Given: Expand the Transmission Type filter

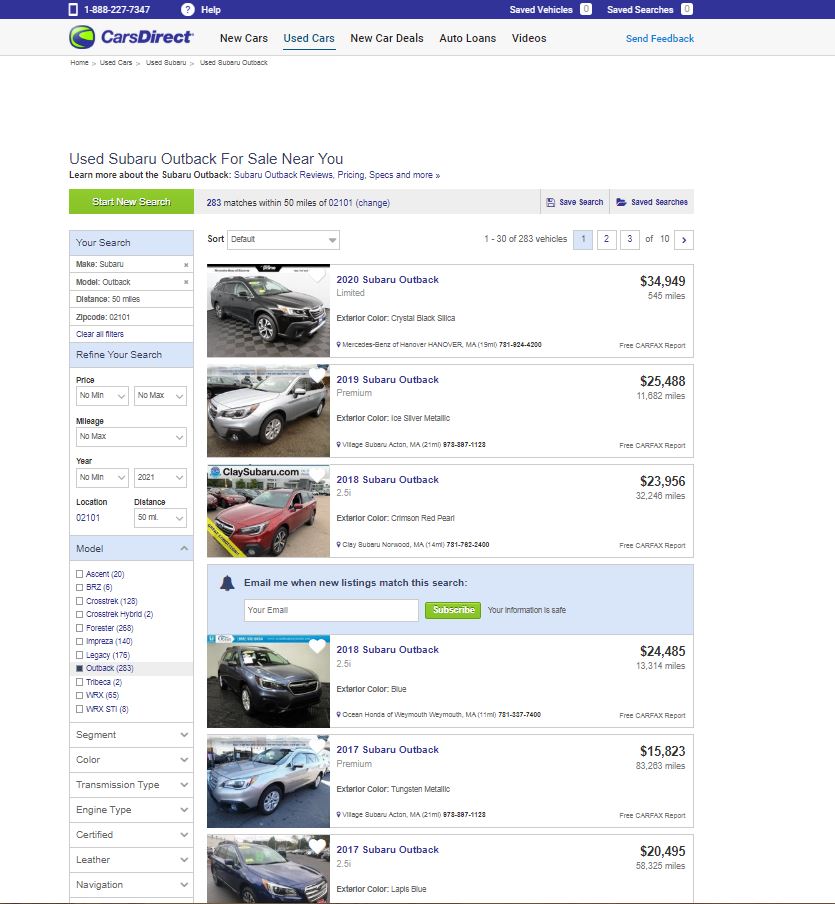Looking at the screenshot, I should (131, 785).
